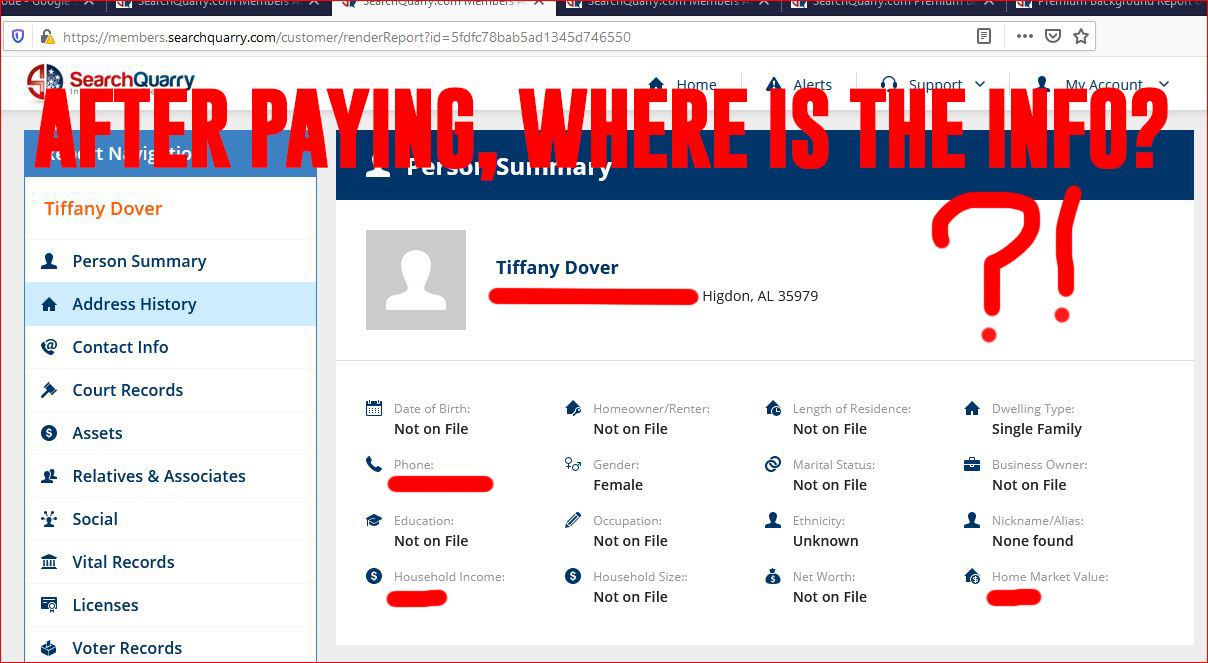Click the Dwelling Type value "Single Family"

1037,429
